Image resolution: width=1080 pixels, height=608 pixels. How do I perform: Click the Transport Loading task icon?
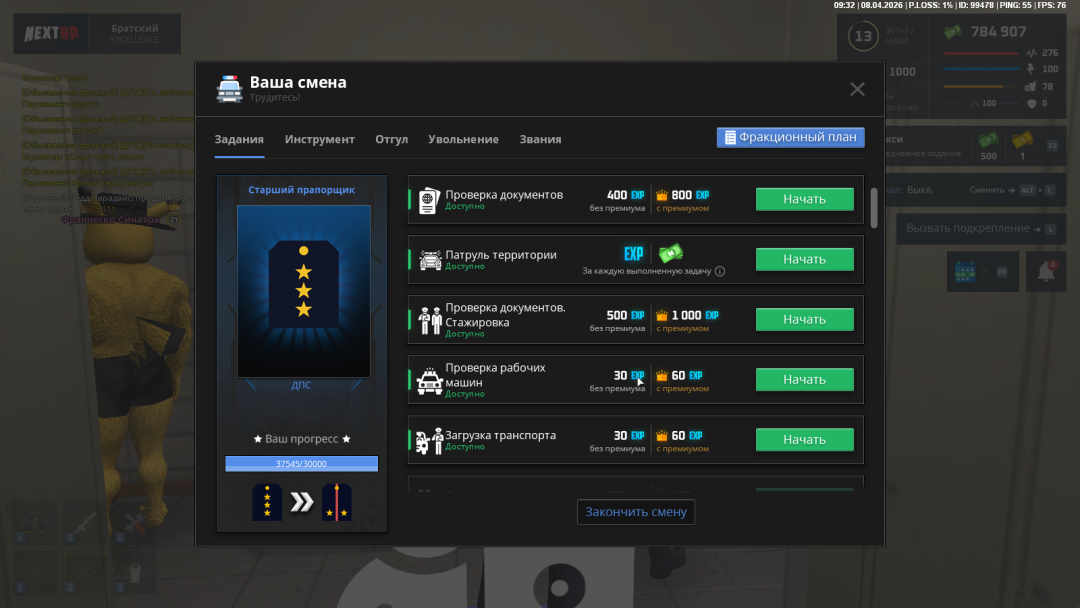pyautogui.click(x=430, y=440)
